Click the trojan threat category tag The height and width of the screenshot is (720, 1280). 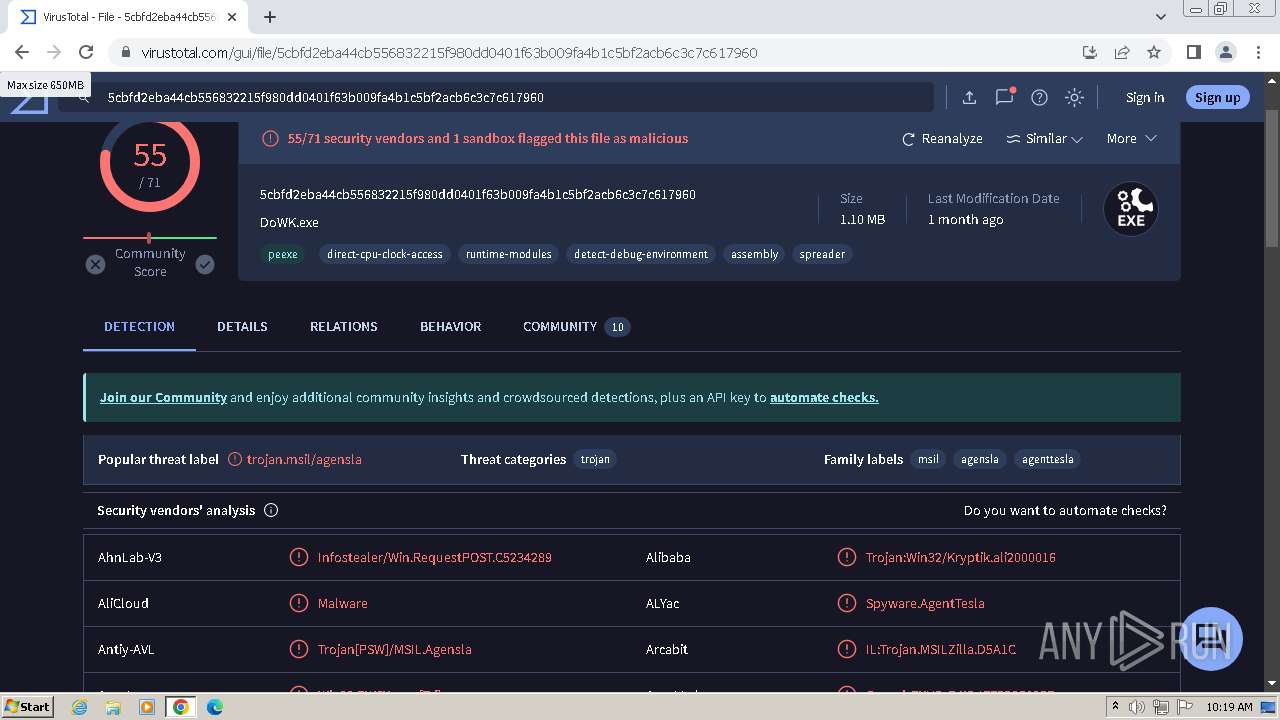click(x=595, y=459)
